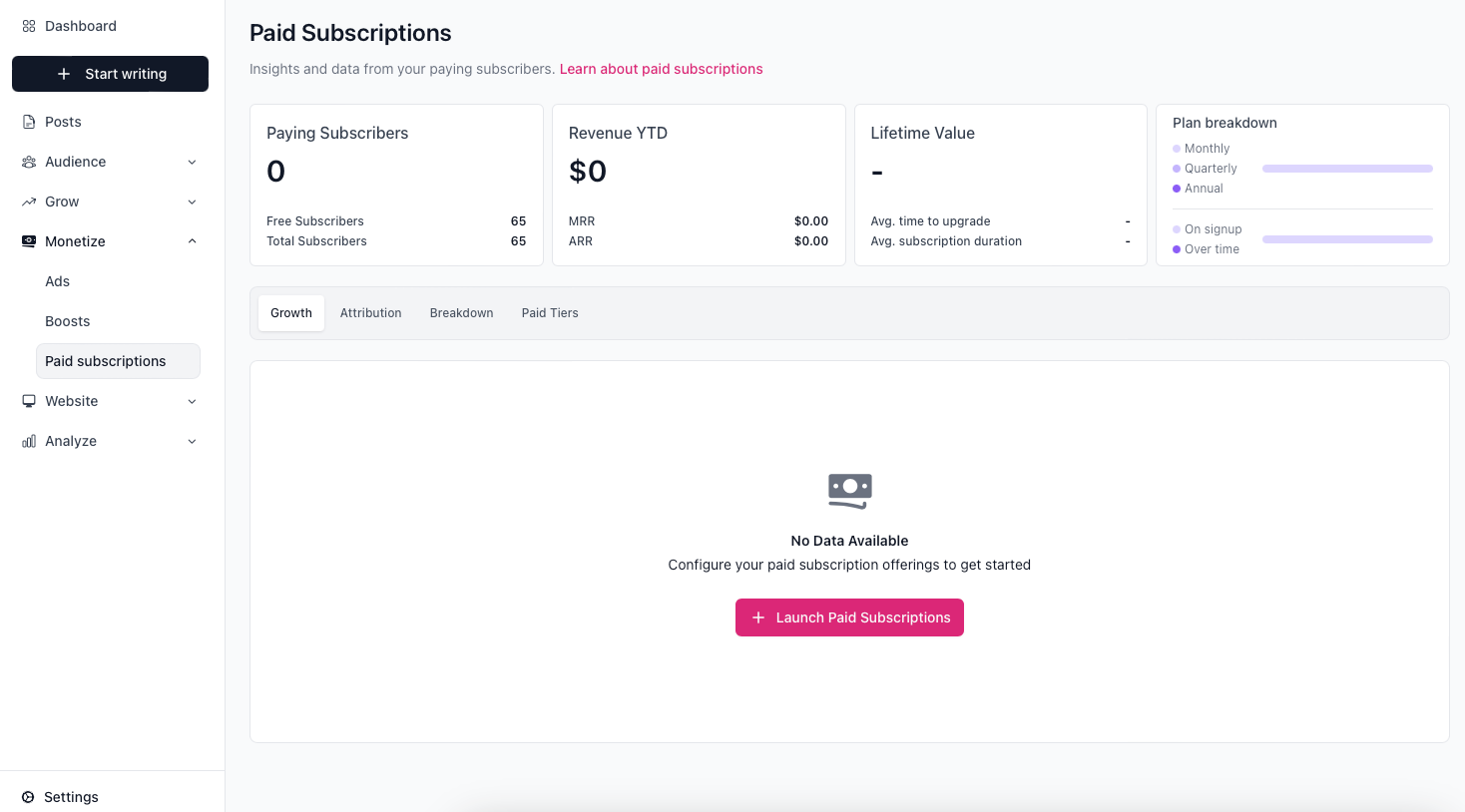Expand the Grow section chevron
The width and height of the screenshot is (1465, 812).
click(x=192, y=202)
